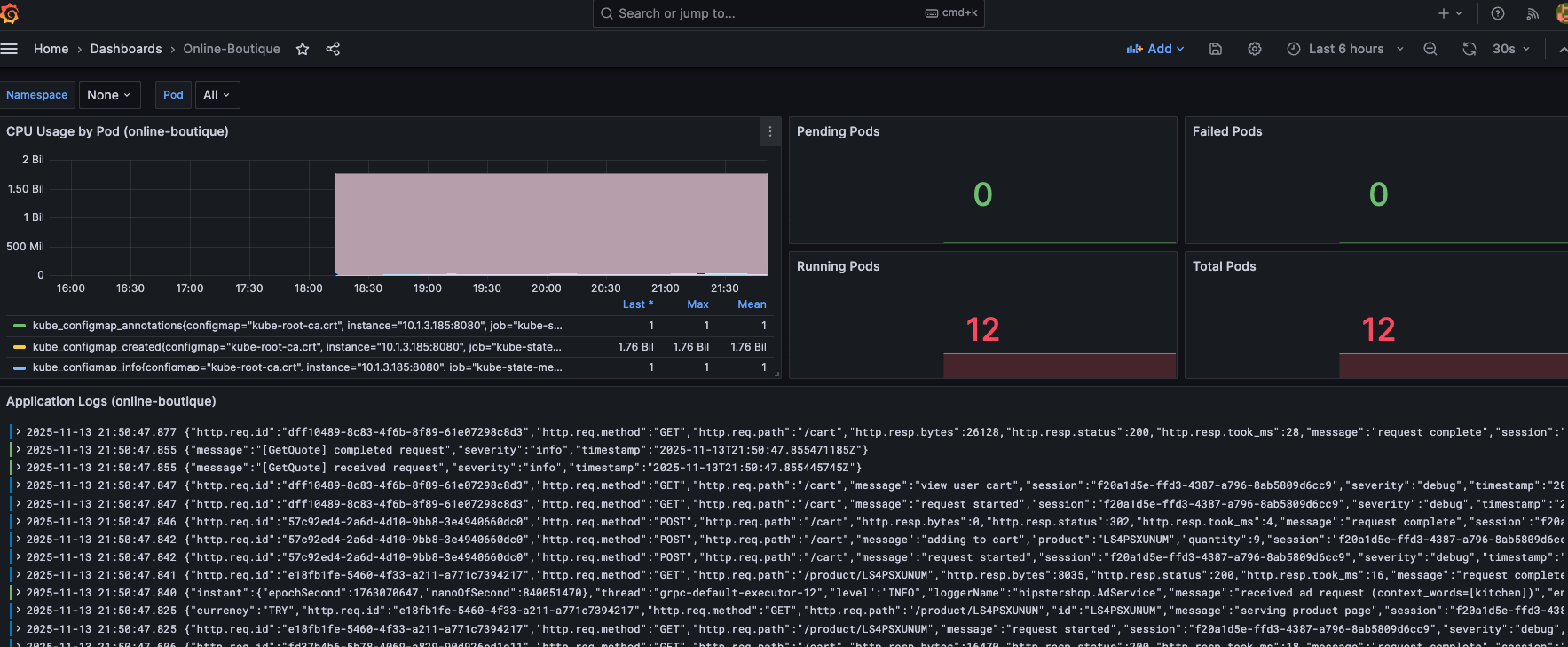This screenshot has height=647, width=1568.
Task: Open the Add panel dropdown
Action: tap(1155, 49)
